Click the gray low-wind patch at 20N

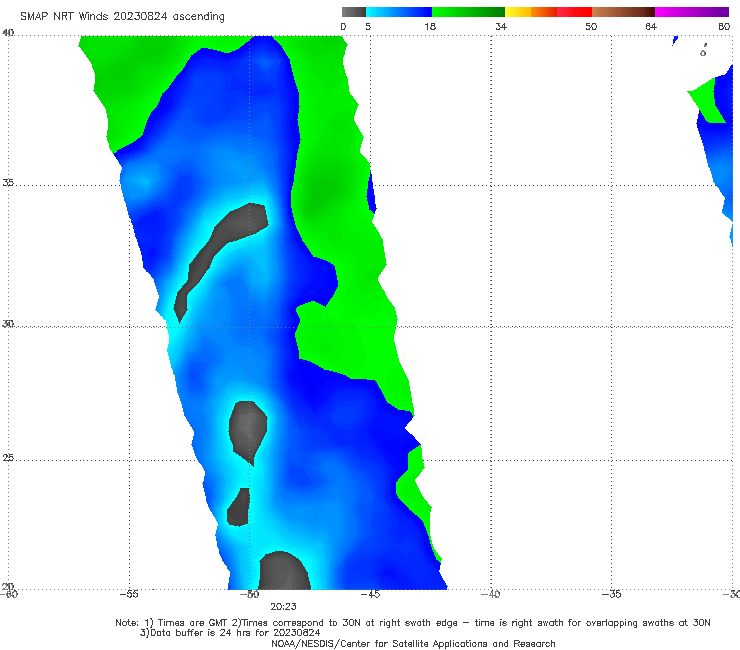pyautogui.click(x=285, y=572)
